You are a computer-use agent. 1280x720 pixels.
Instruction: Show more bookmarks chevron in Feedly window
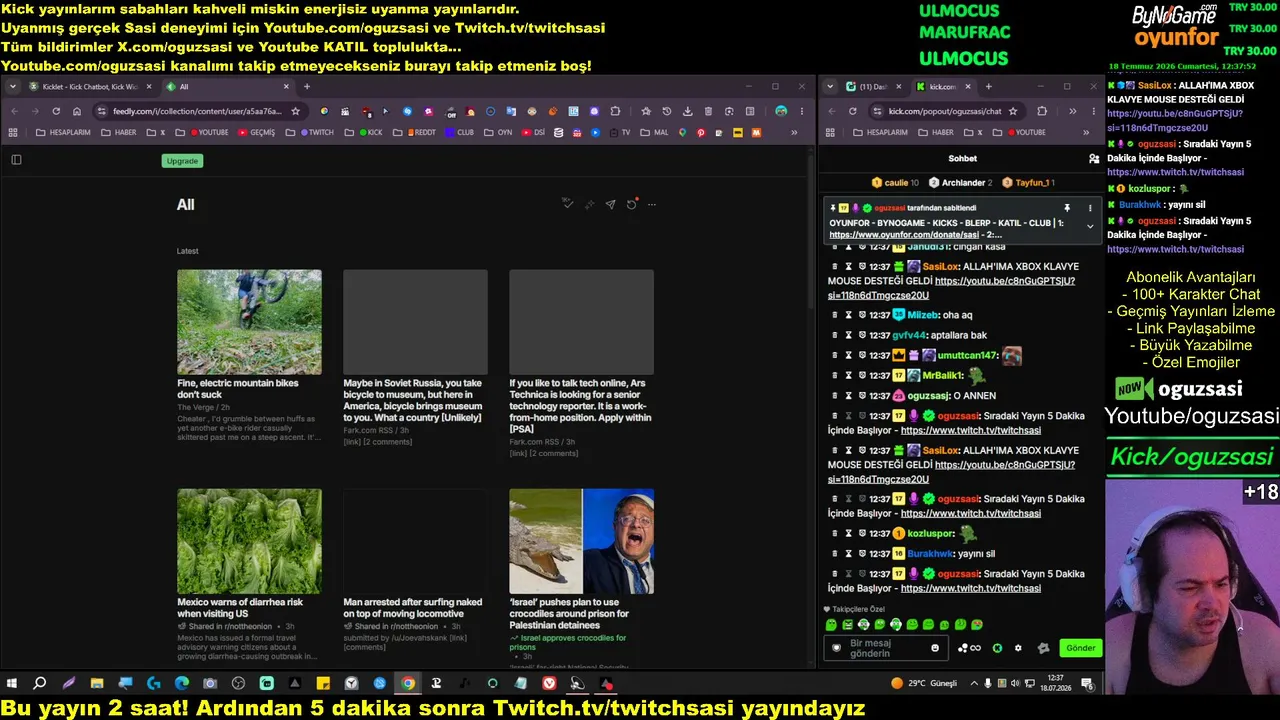click(x=795, y=132)
